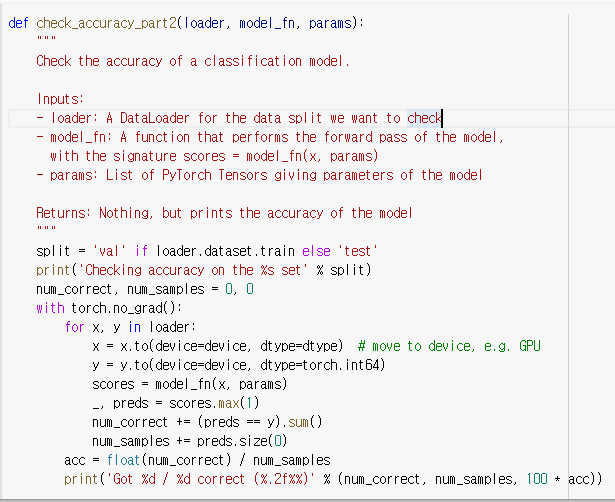Screen dimensions: 615x502
Task: Click the 'acc = float(num_correct)' line
Action: coord(197,460)
